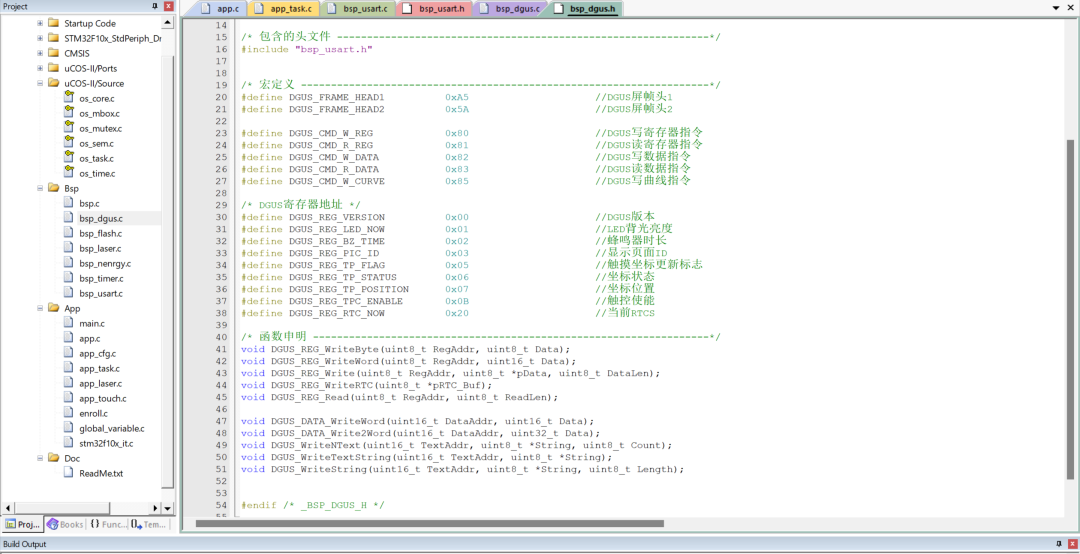
Task: Select the ReadMe.txt document icon
Action: [69, 473]
